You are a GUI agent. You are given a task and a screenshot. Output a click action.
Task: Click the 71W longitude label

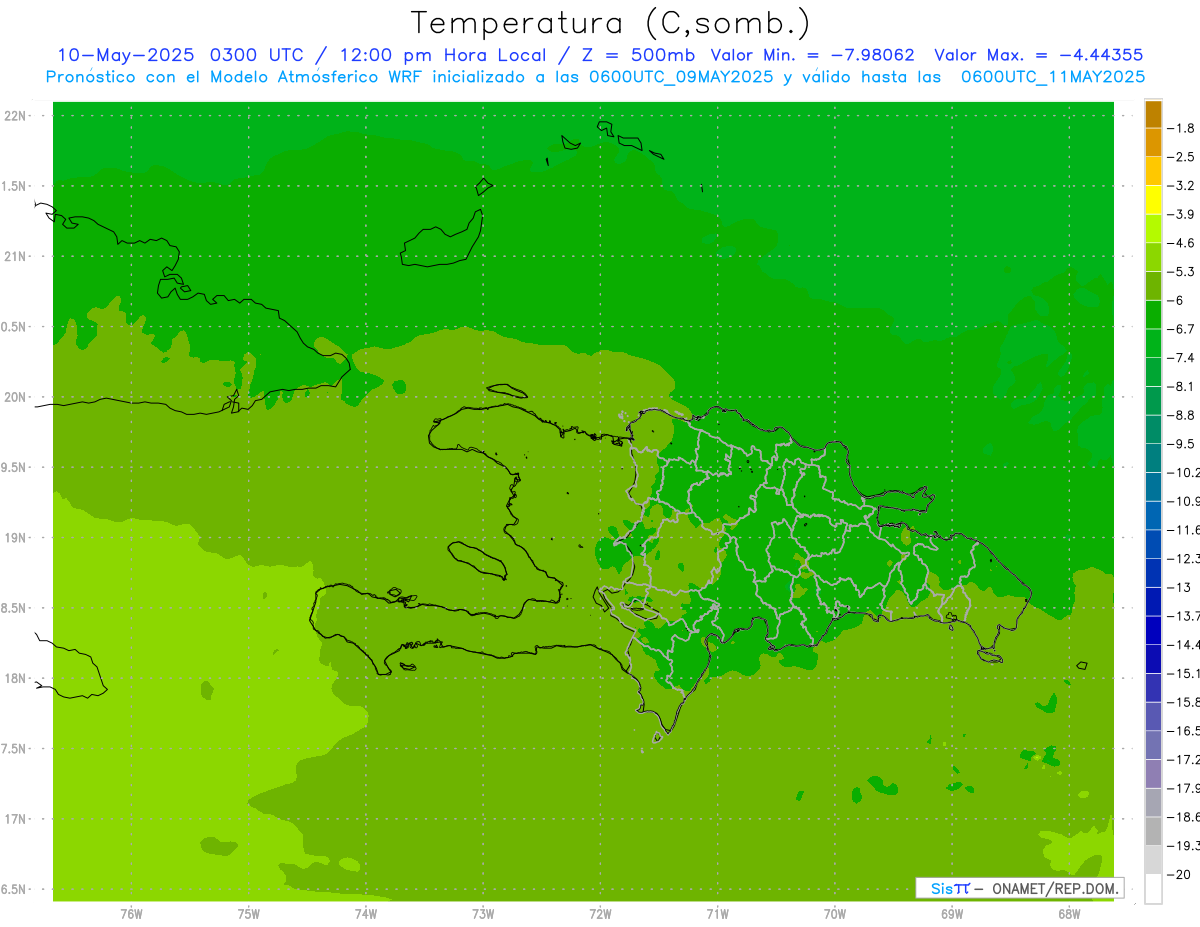[x=717, y=914]
